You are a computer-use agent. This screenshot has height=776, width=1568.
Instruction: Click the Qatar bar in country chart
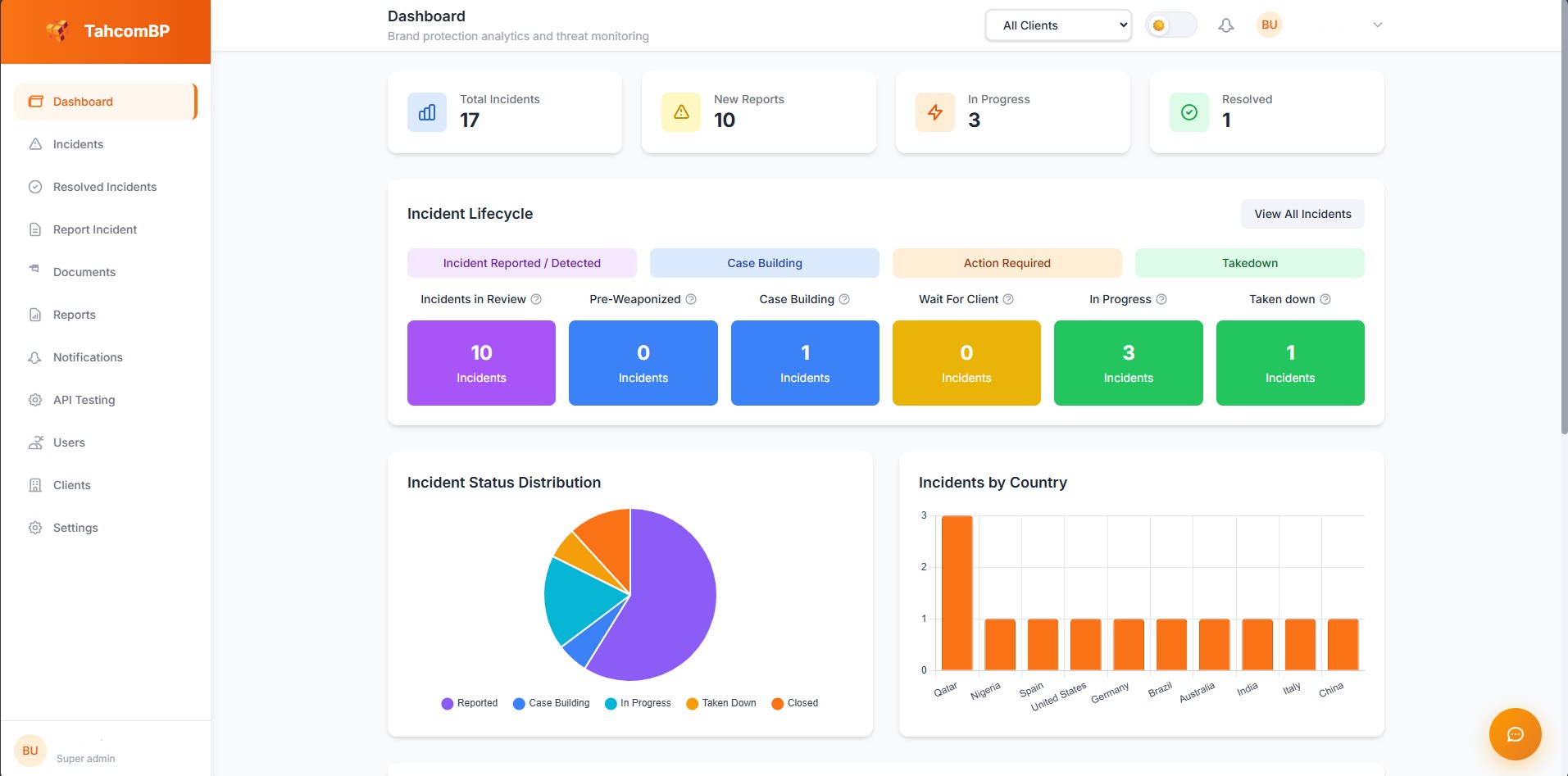pyautogui.click(x=957, y=592)
